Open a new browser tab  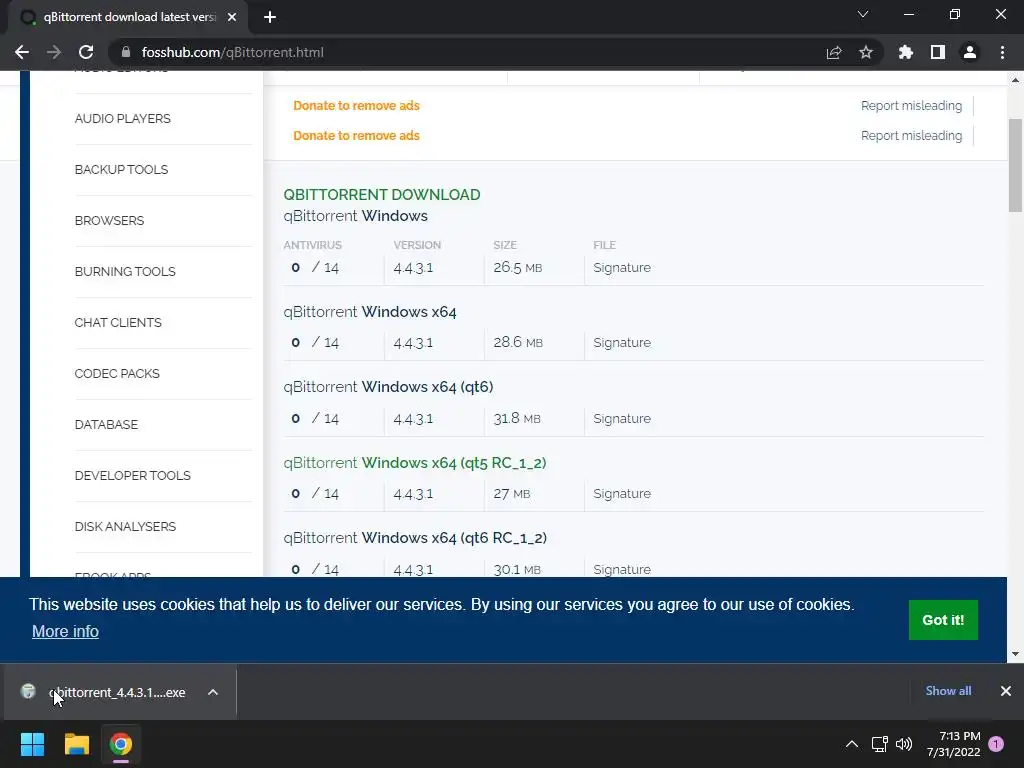[270, 18]
